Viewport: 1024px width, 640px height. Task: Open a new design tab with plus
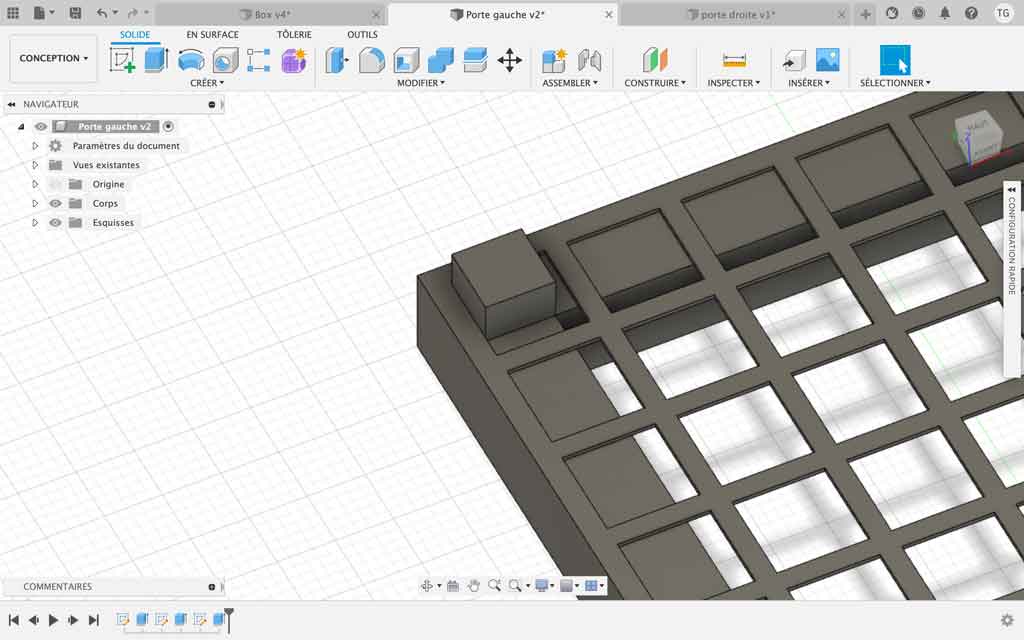pos(865,14)
